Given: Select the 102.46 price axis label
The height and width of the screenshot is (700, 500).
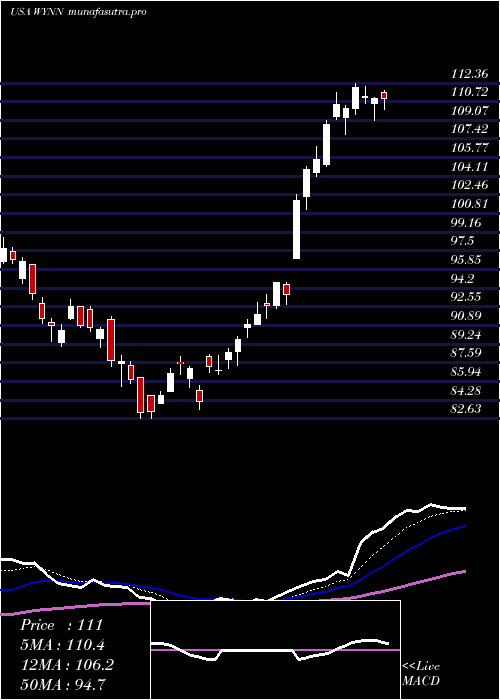Looking at the screenshot, I should coord(470,185).
